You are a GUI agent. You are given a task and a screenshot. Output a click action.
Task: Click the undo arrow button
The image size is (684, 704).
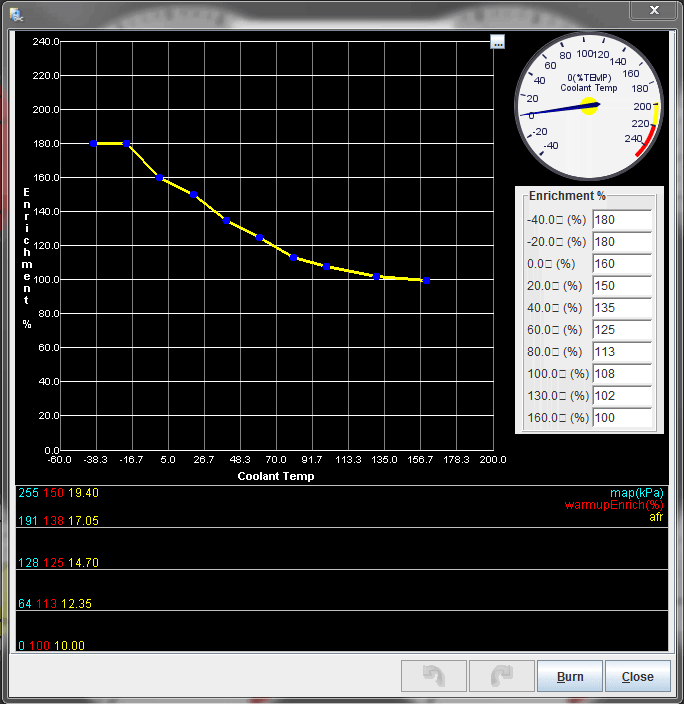coord(434,676)
